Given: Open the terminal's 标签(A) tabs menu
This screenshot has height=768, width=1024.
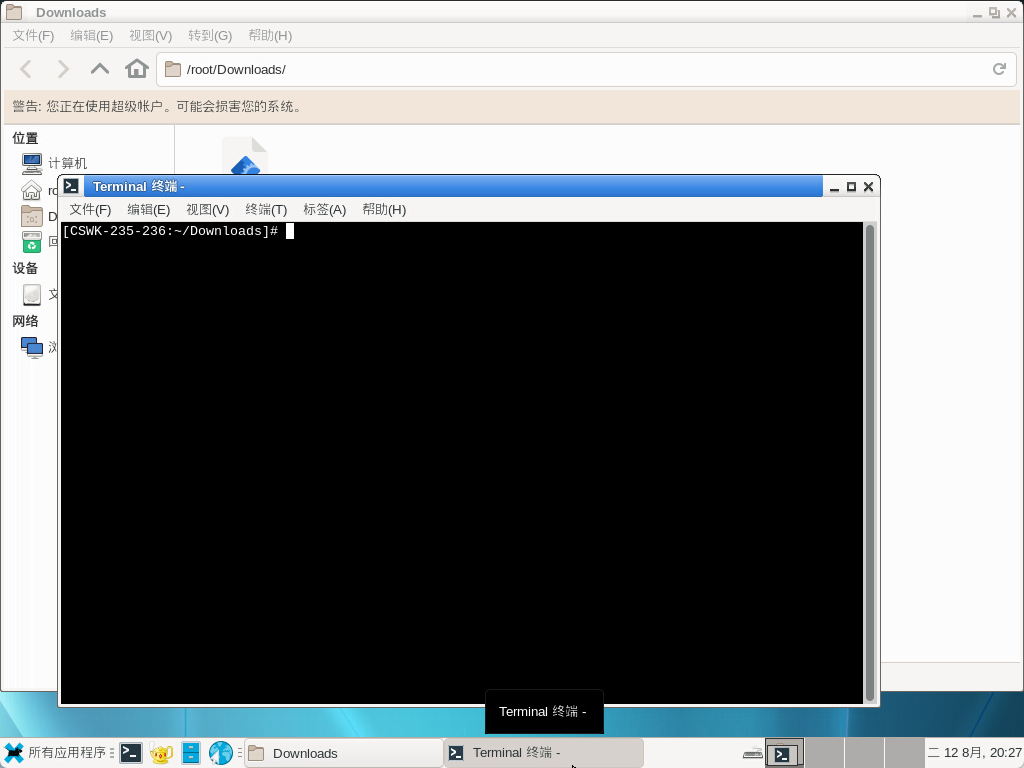Looking at the screenshot, I should pyautogui.click(x=324, y=209).
